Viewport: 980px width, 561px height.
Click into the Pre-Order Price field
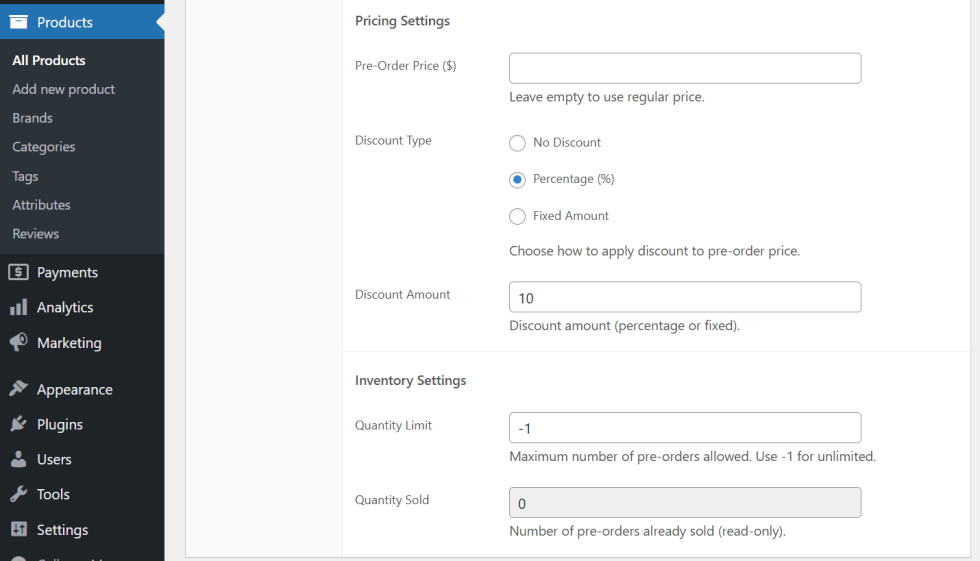(684, 68)
